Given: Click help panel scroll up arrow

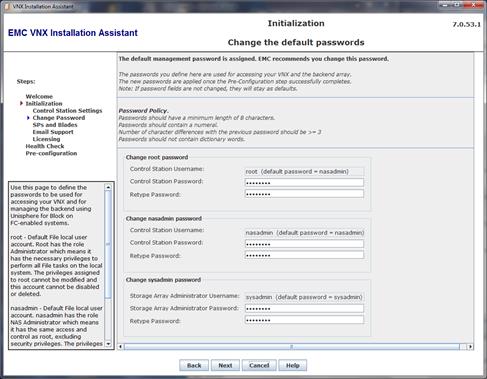Looking at the screenshot, I should (108, 187).
